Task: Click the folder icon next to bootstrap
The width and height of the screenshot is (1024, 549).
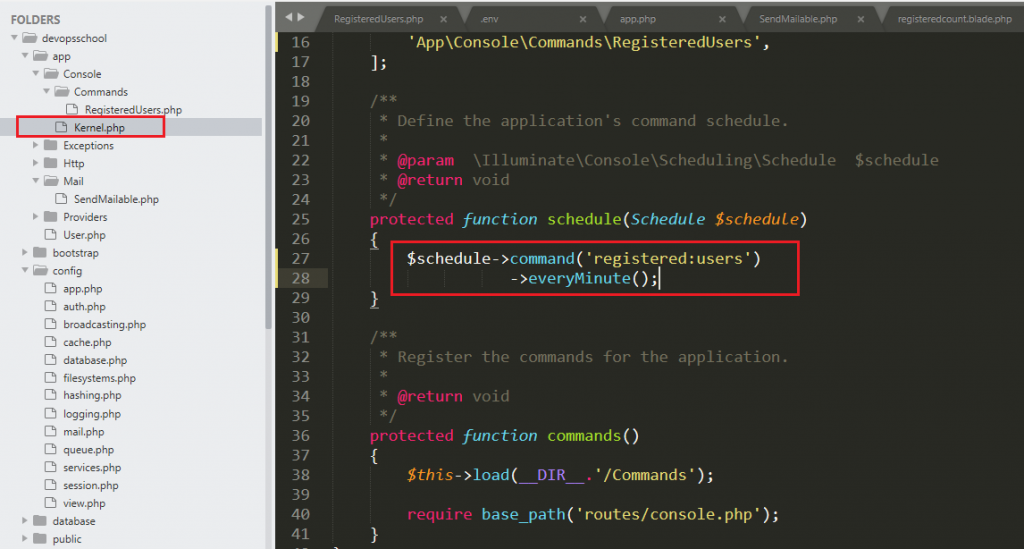Action: tap(39, 253)
